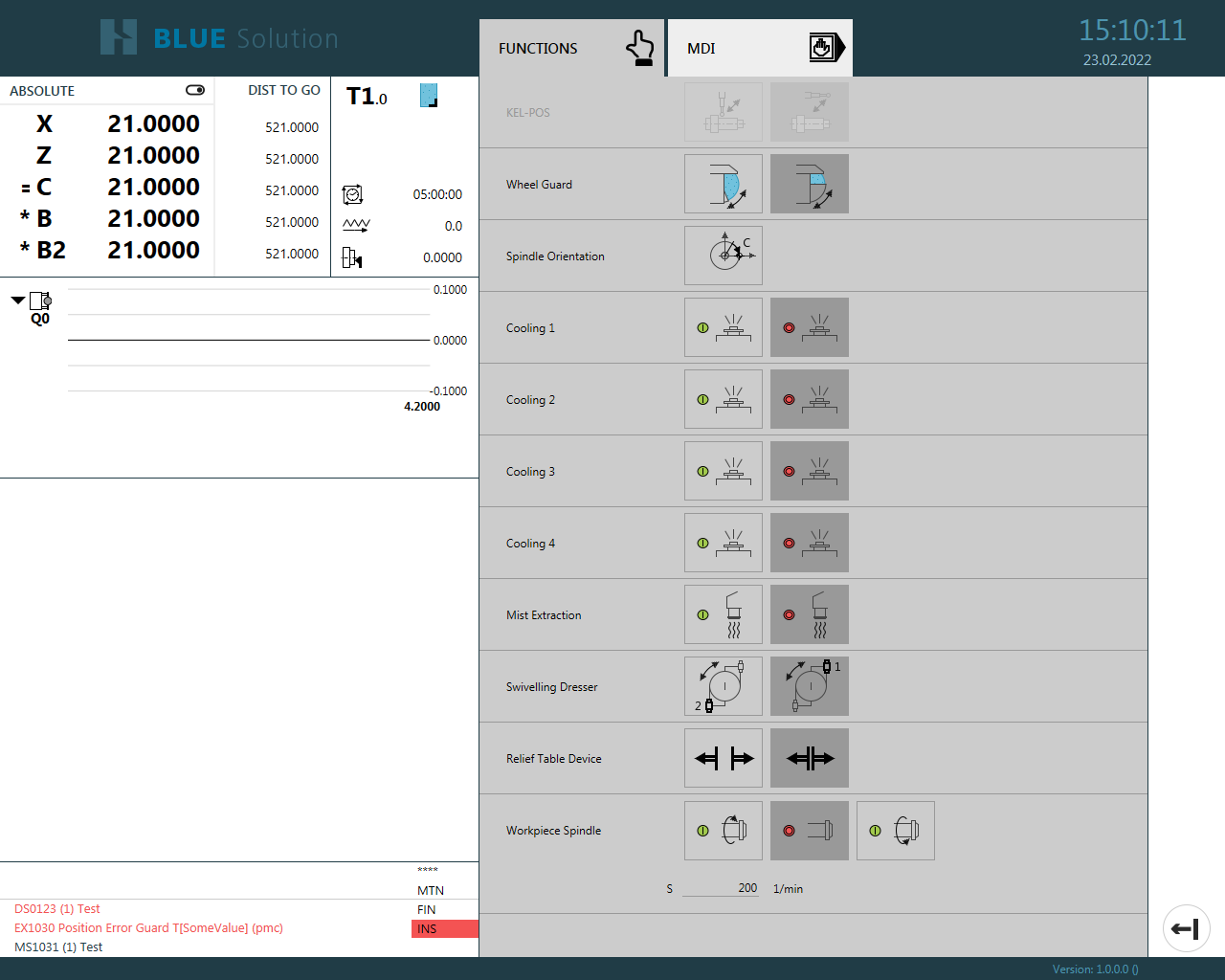Turn Cooling 4 off
Screen dimensions: 1225x980
coord(810,543)
